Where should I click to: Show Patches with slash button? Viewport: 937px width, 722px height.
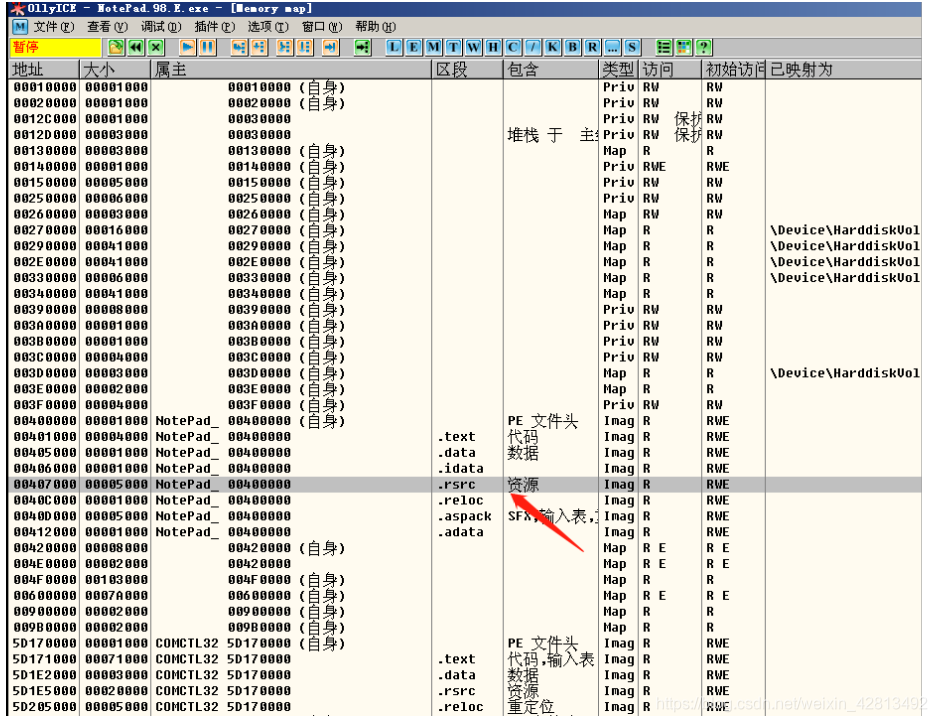coord(533,47)
